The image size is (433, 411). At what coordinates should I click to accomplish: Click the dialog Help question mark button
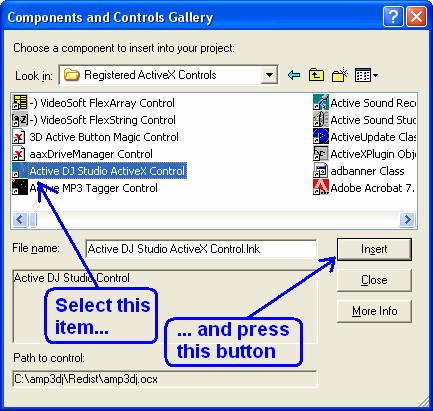(x=393, y=16)
